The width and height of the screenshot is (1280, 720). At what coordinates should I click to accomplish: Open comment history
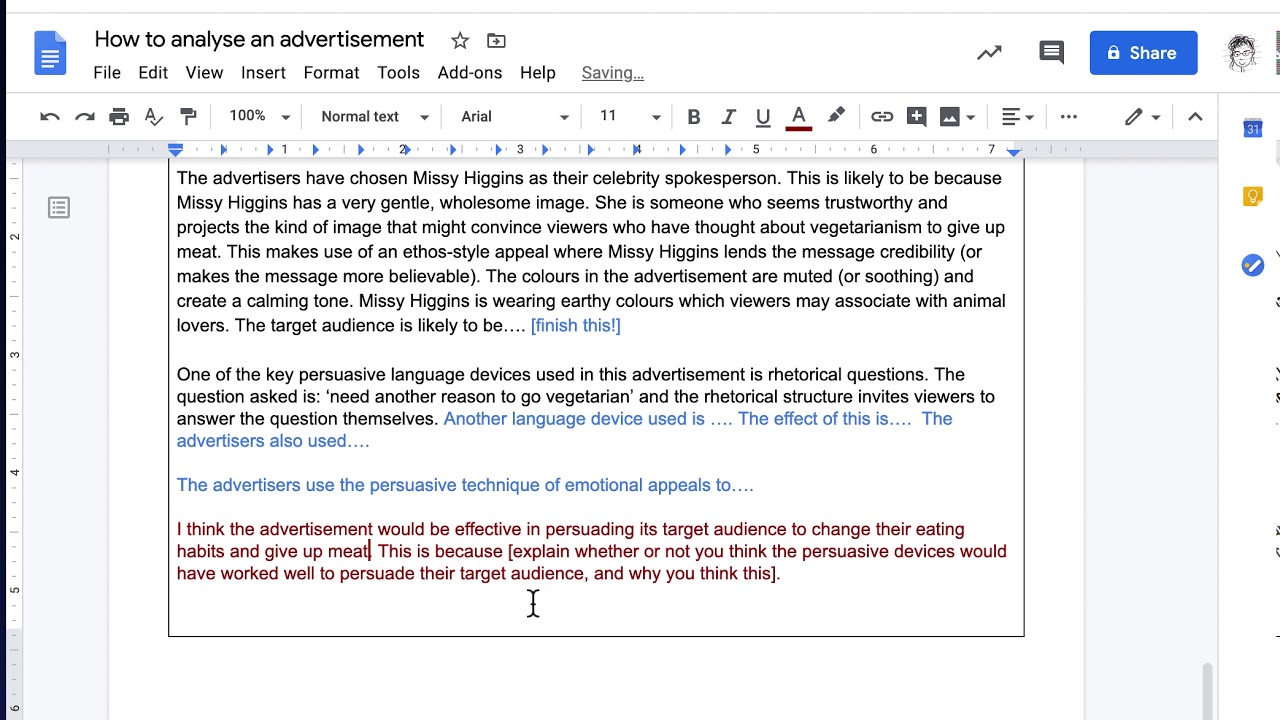click(1051, 53)
